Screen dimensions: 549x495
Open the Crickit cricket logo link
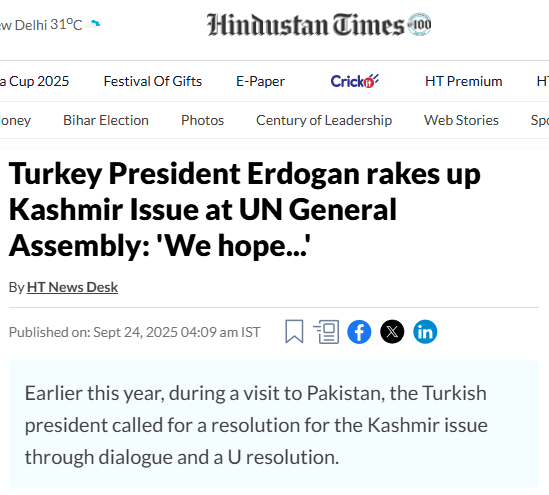(355, 81)
